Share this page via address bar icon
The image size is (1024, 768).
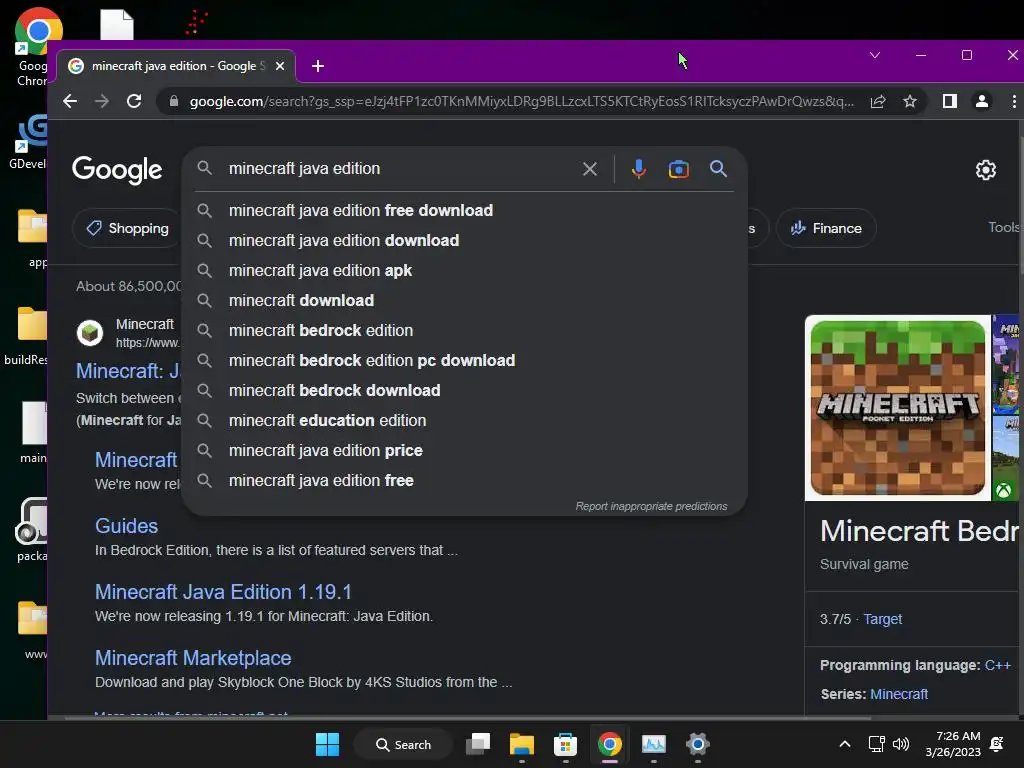[x=878, y=101]
